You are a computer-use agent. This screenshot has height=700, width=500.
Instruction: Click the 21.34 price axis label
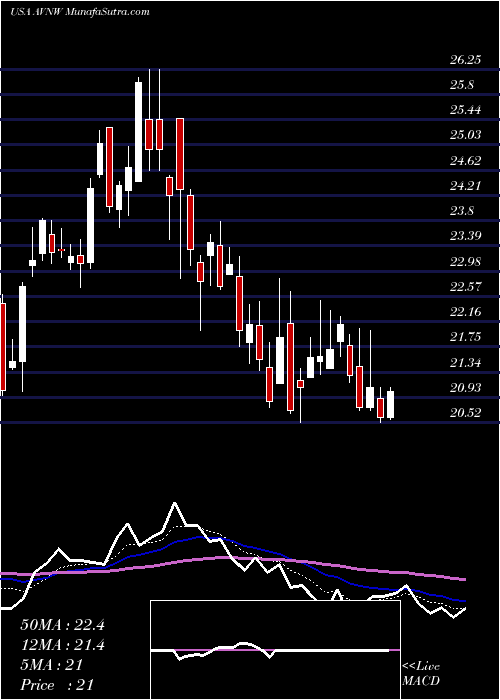pos(465,362)
